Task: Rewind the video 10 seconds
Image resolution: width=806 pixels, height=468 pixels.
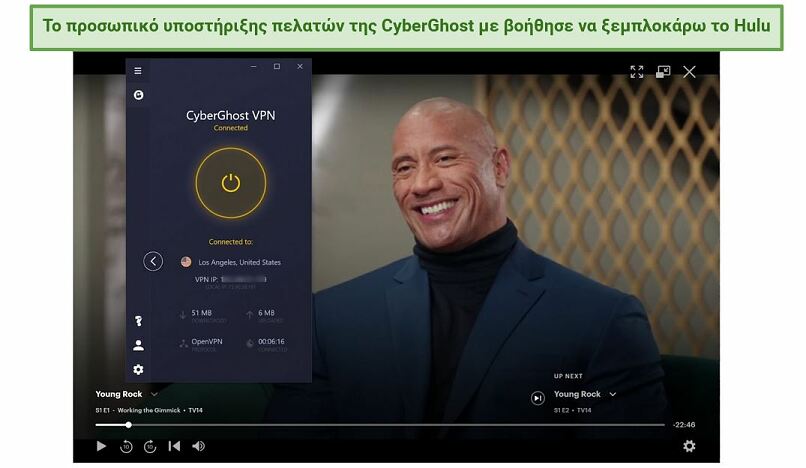Action: pyautogui.click(x=126, y=446)
